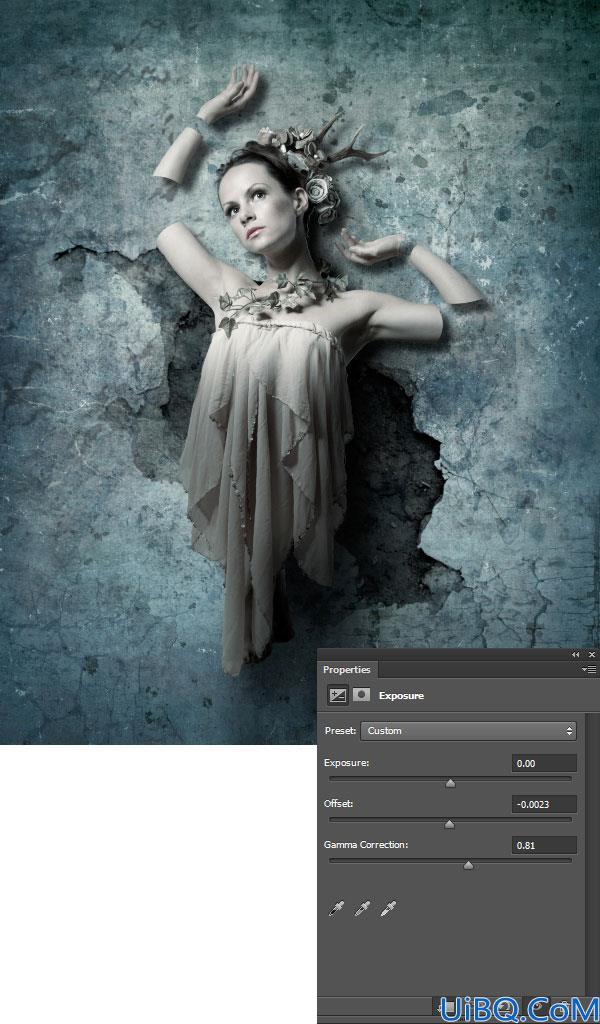The width and height of the screenshot is (600, 1024).
Task: Collapse the panel with double arrows
Action: [575, 654]
